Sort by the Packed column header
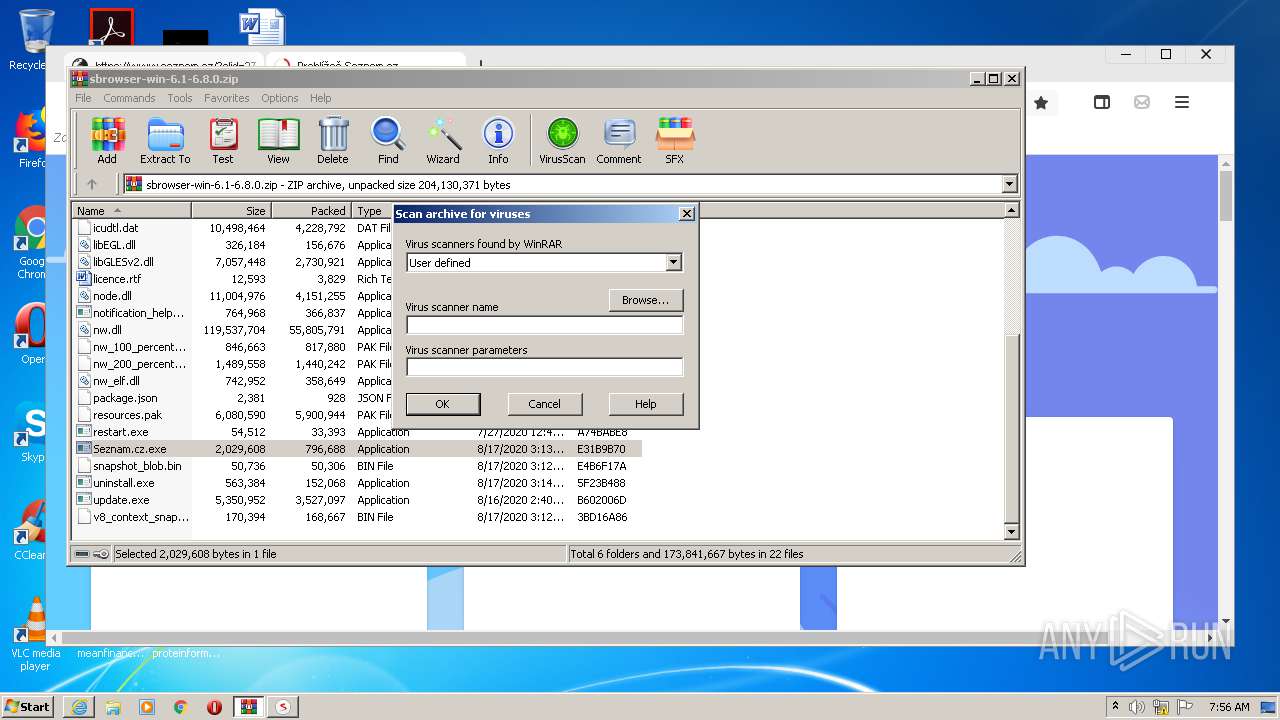 311,211
